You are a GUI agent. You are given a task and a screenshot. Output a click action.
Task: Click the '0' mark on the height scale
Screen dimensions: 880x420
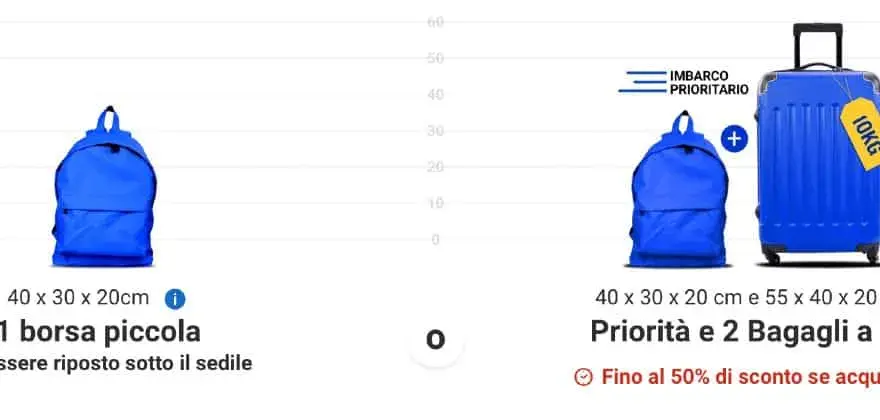[436, 240]
